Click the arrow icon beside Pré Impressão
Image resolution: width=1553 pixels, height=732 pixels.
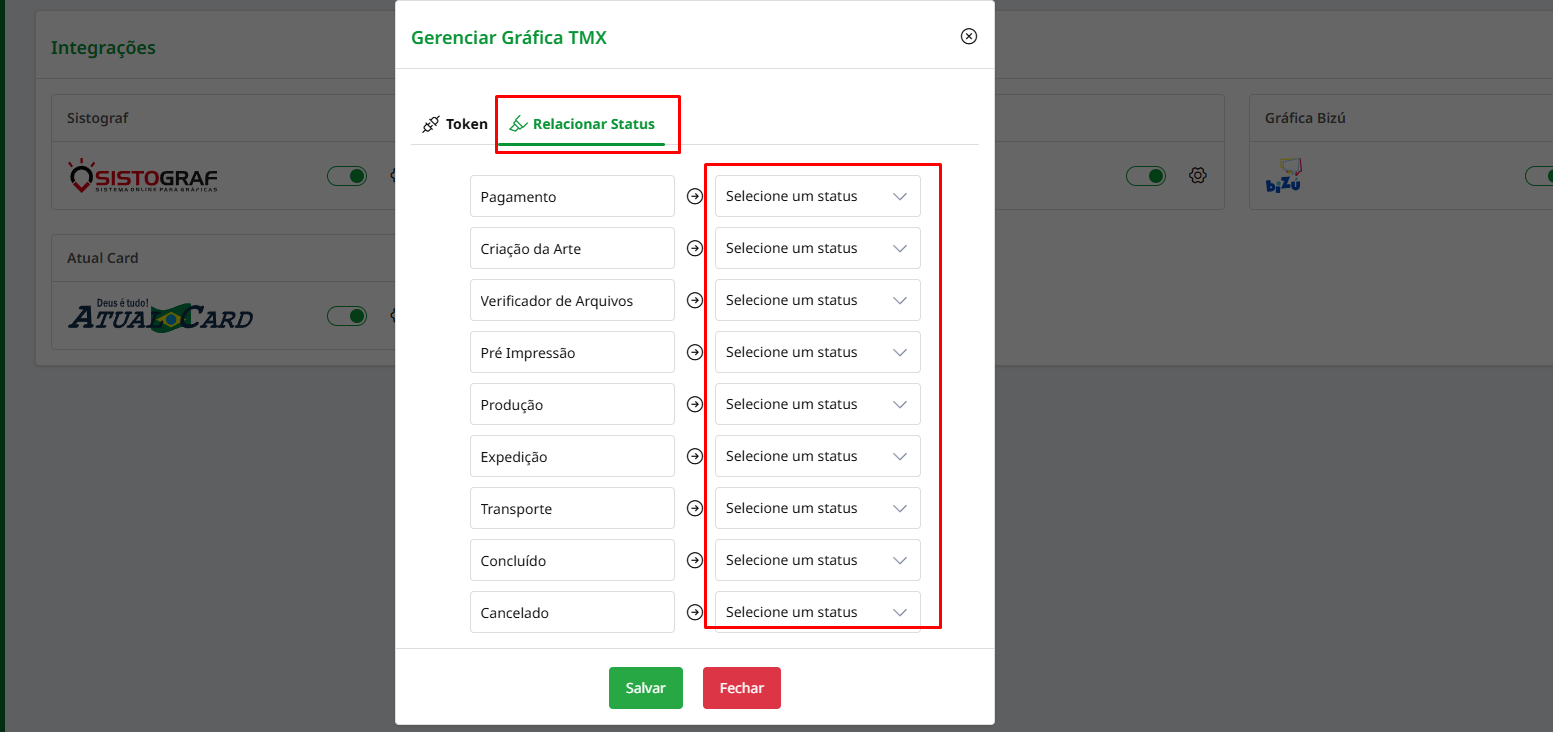695,353
